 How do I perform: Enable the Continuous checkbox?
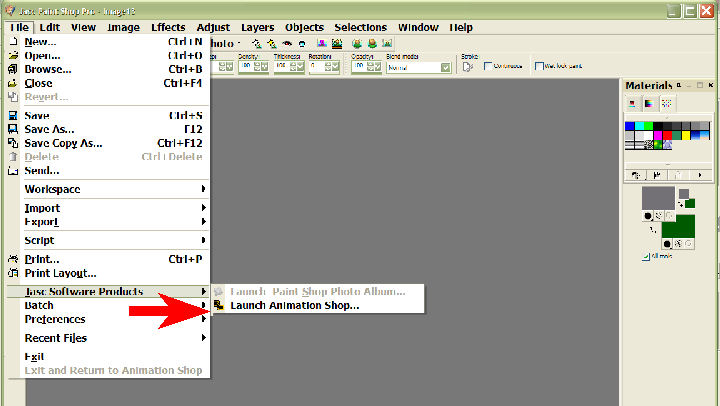click(x=488, y=67)
